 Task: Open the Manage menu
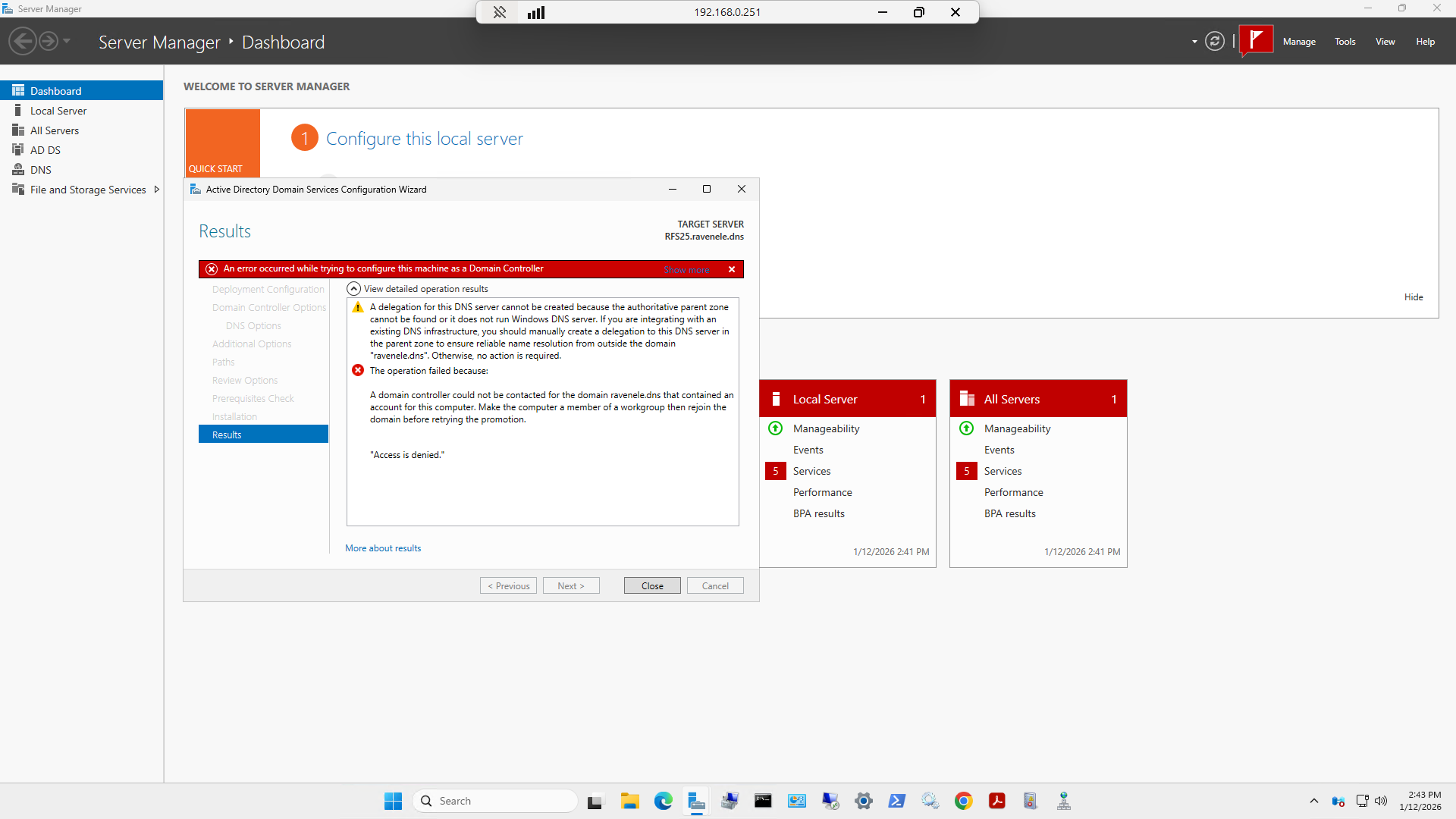point(1298,42)
